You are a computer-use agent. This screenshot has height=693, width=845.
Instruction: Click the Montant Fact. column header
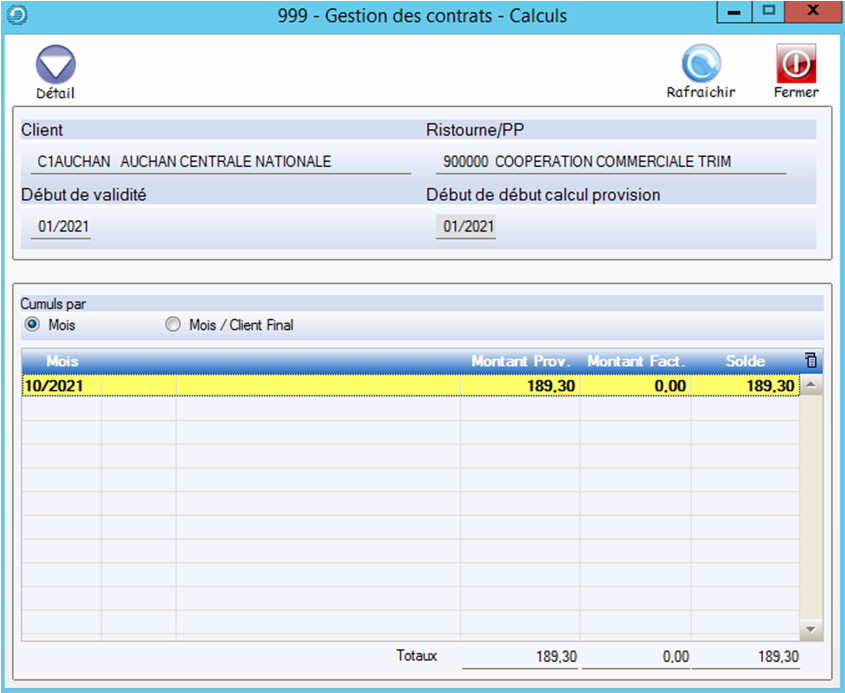[x=636, y=360]
